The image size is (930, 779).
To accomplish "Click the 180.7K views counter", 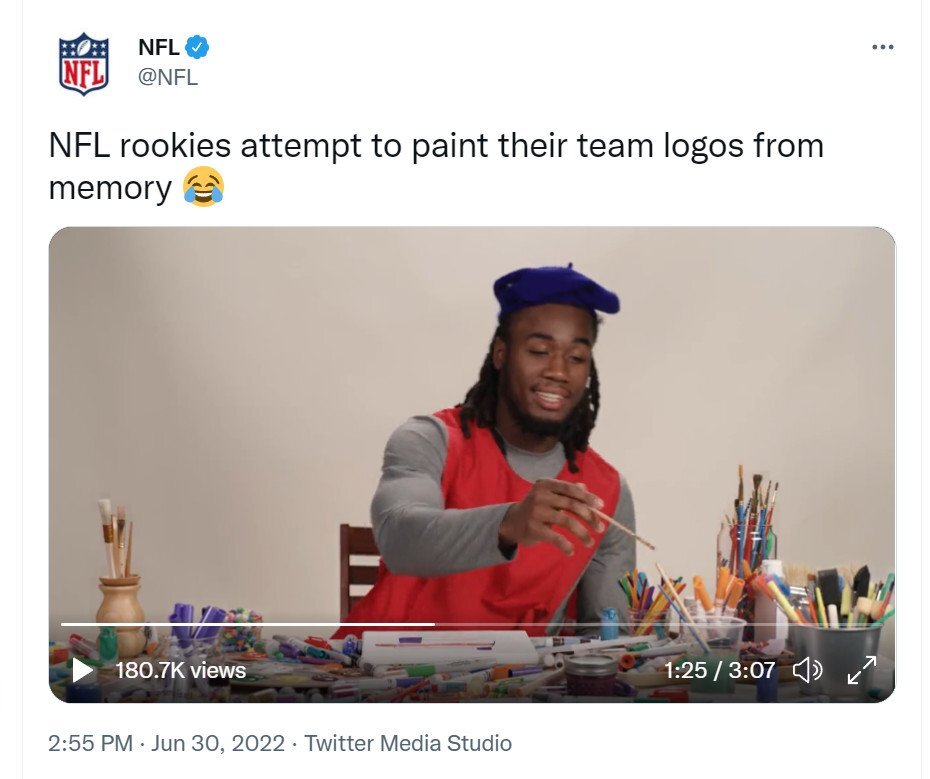I will coord(180,670).
